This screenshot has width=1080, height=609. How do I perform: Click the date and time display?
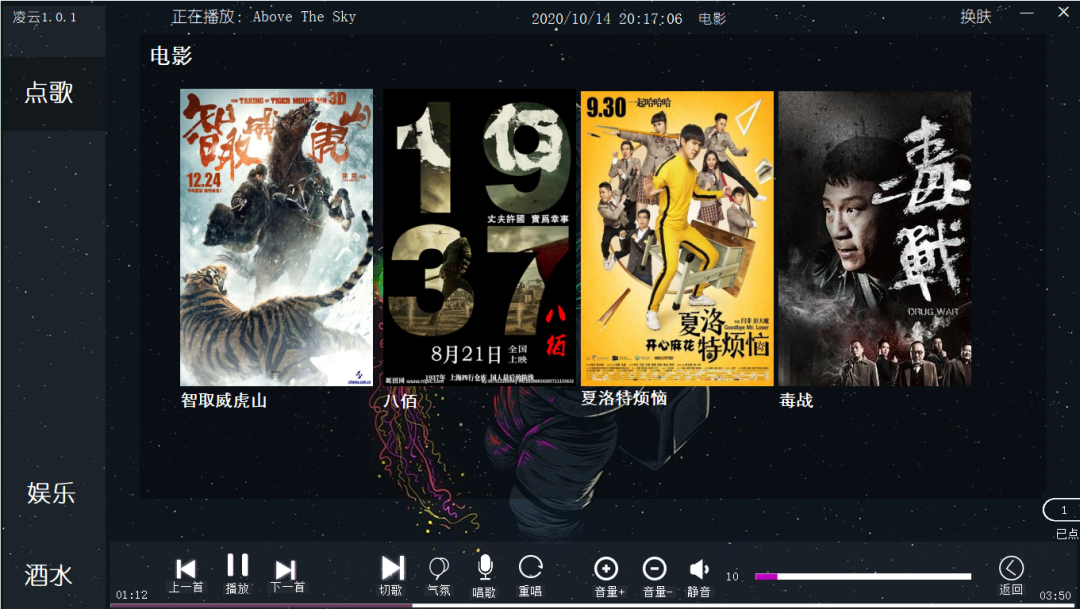607,19
